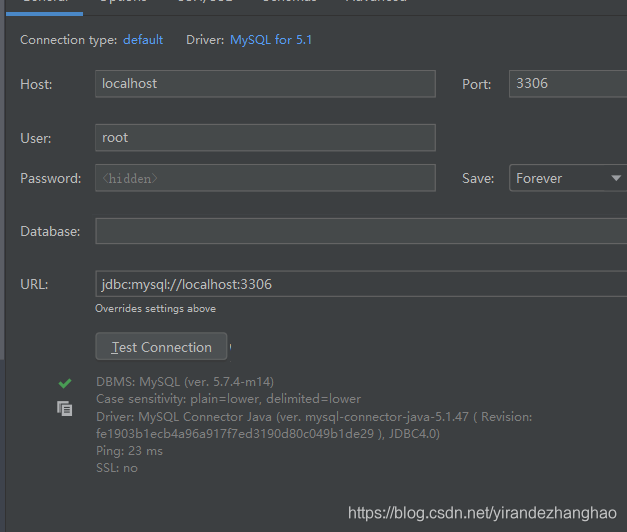Viewport: 627px width, 532px height.
Task: Focus the Port field showing 3306
Action: [568, 84]
